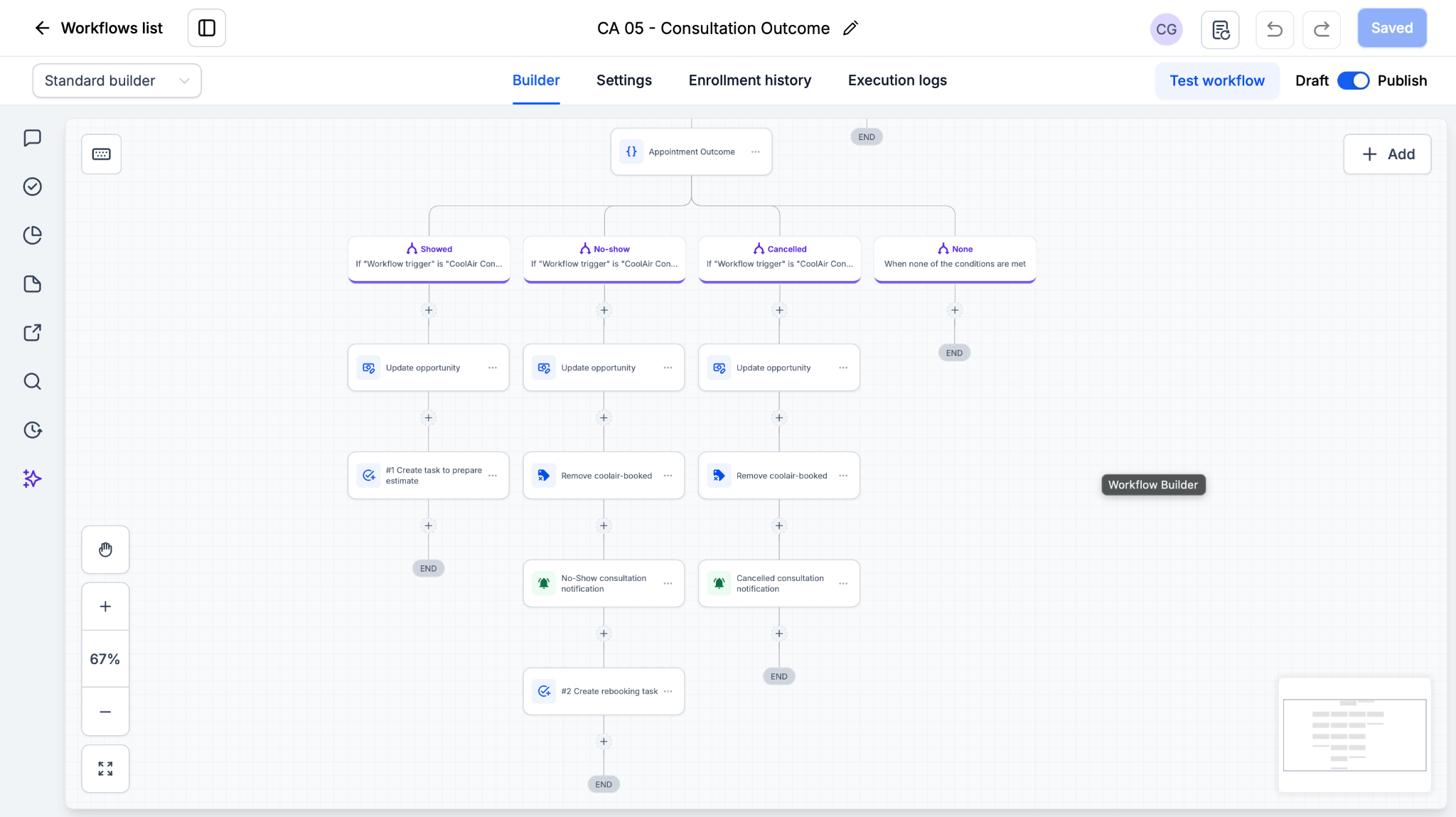Select the No-show branch condition
This screenshot has width=1456, height=817.
click(604, 259)
